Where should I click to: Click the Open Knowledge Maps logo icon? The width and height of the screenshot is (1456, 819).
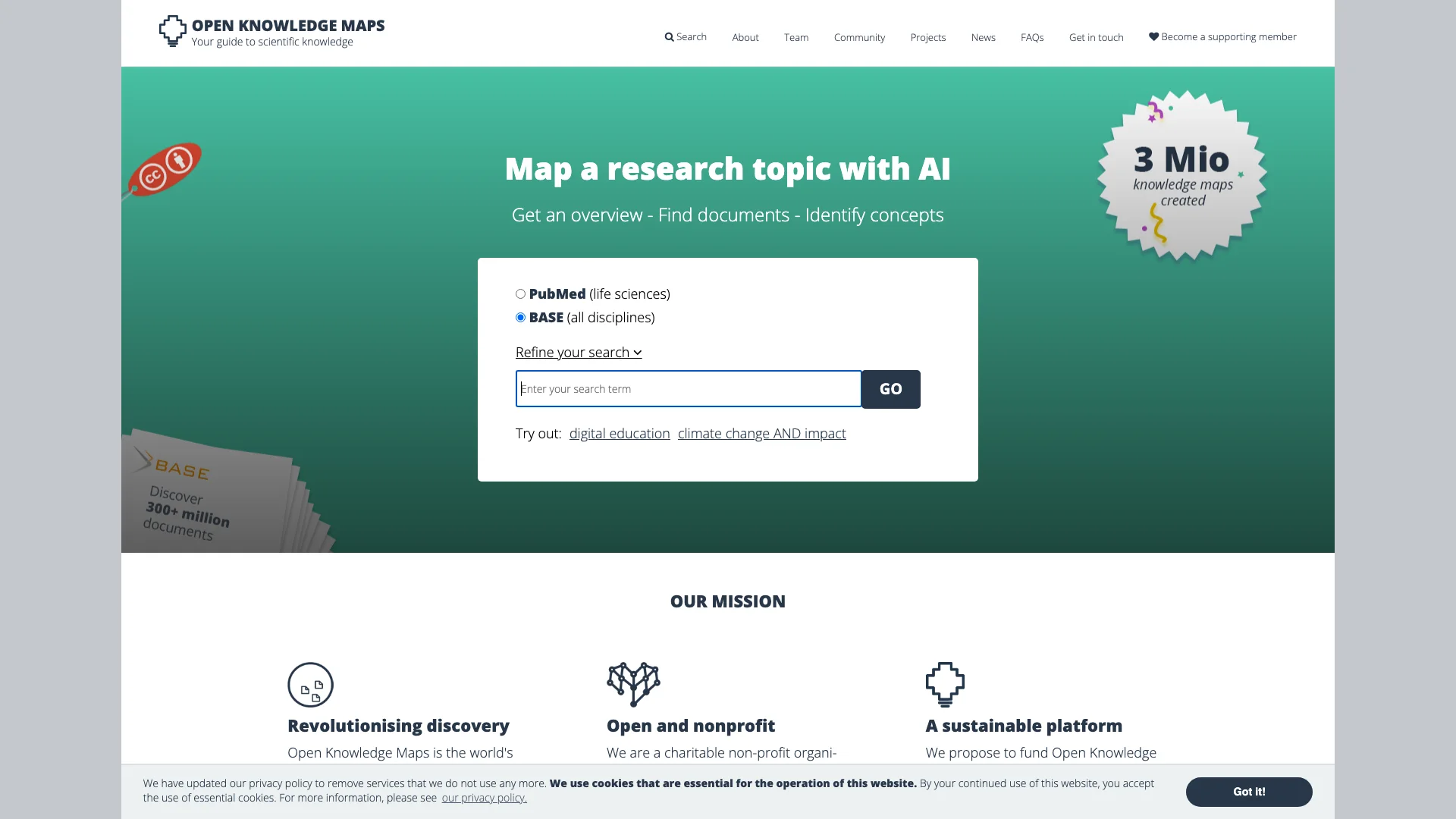coord(172,31)
